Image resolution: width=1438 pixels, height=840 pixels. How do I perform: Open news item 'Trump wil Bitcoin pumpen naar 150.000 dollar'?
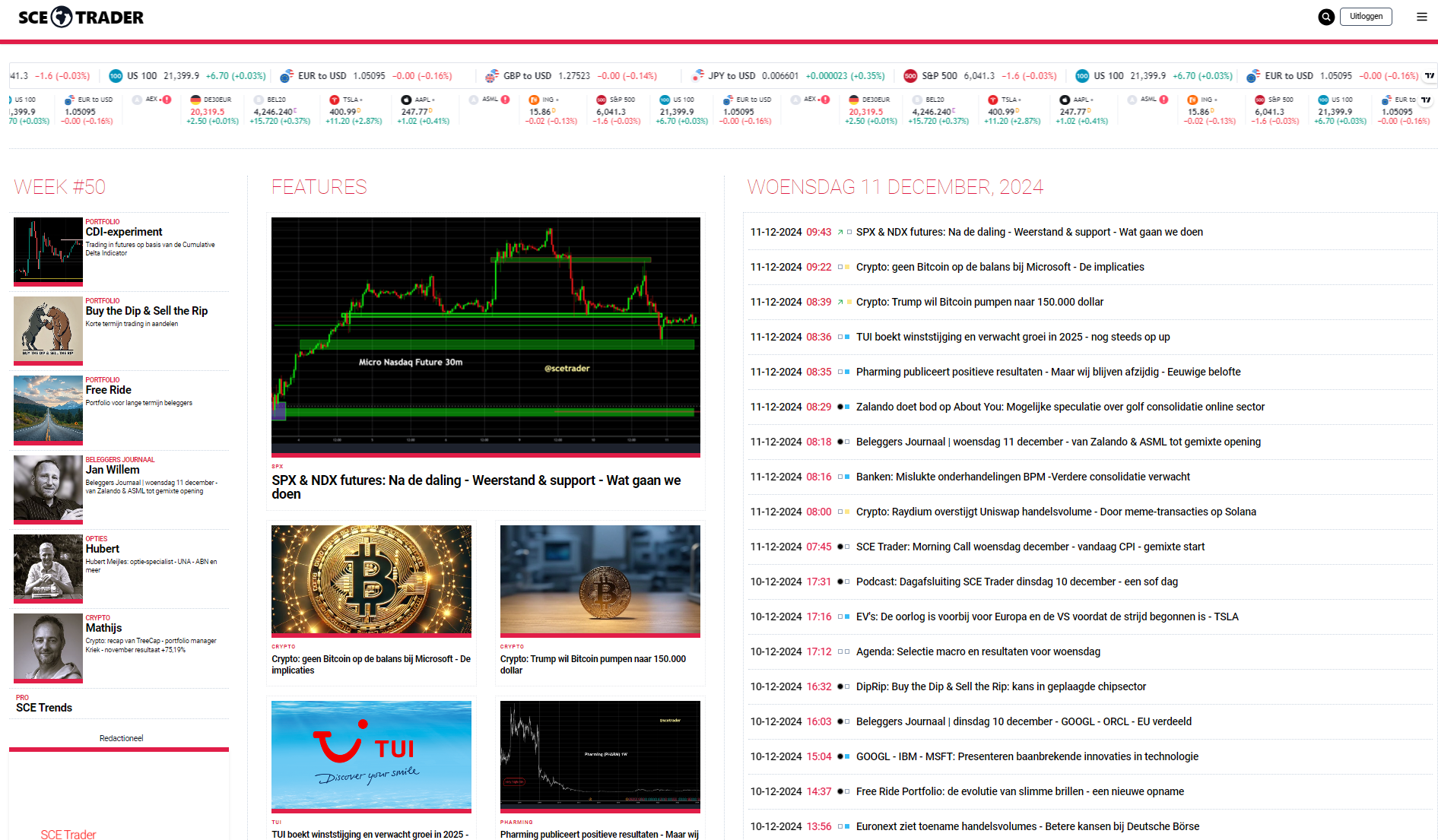click(979, 303)
